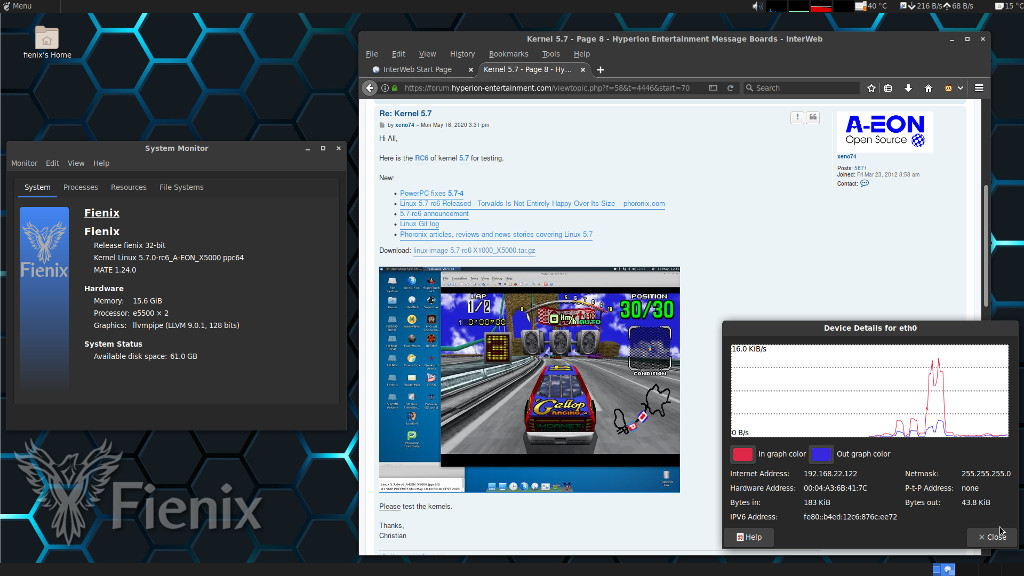Open the racing game screenshot image
The height and width of the screenshot is (576, 1024).
(x=530, y=379)
